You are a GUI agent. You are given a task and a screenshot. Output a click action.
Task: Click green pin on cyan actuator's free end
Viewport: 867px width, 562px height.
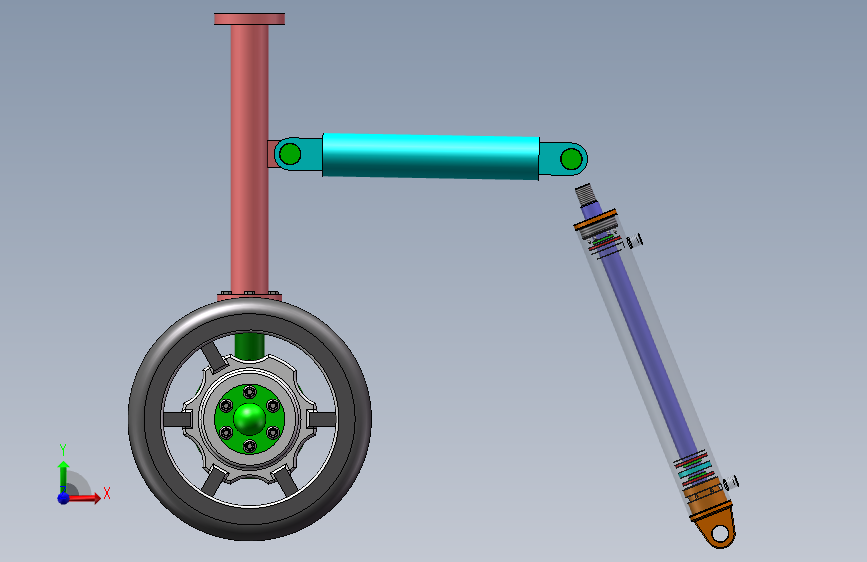click(x=571, y=159)
